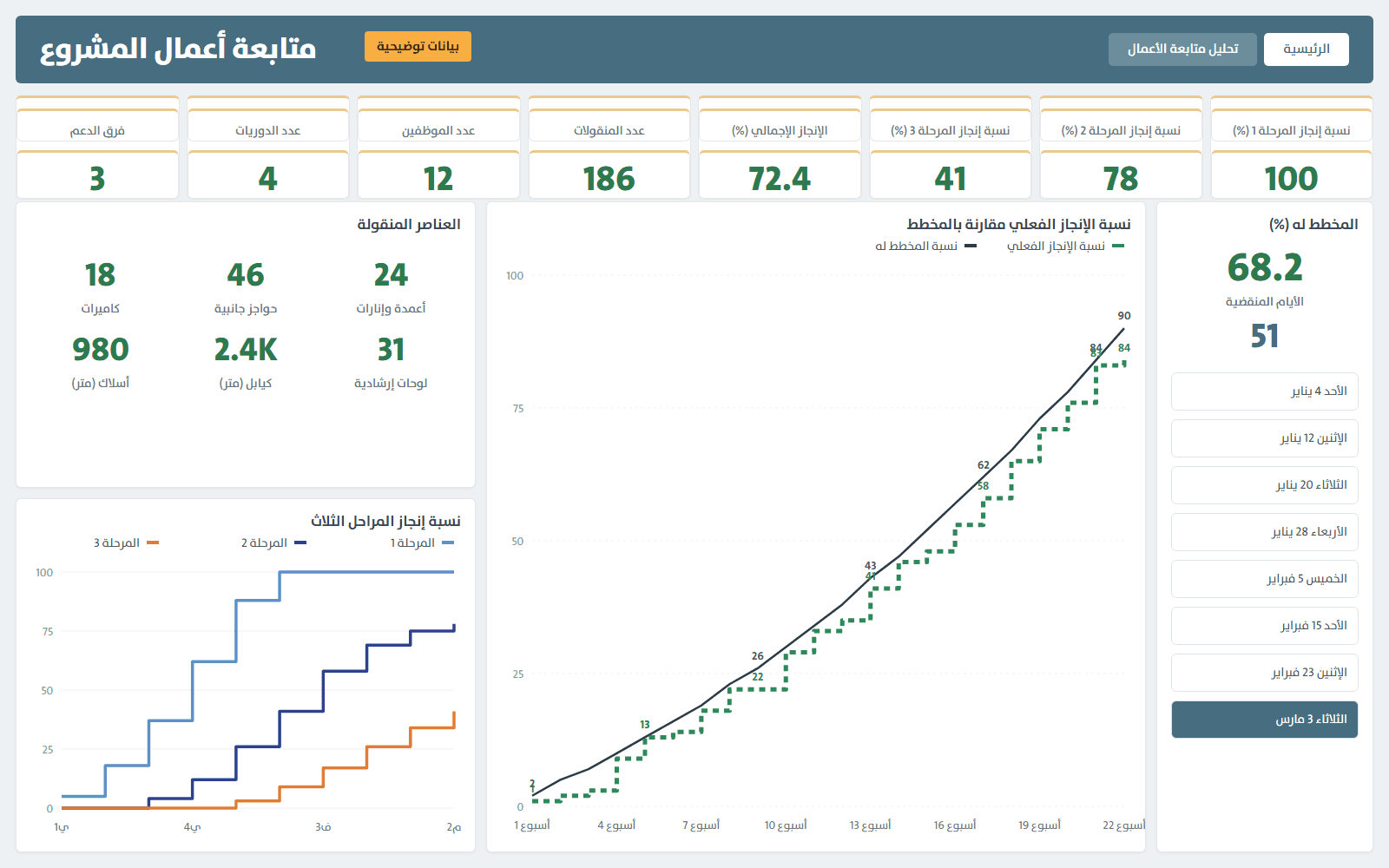Click the phase 2 value 78
1389x868 pixels.
pos(1121,179)
